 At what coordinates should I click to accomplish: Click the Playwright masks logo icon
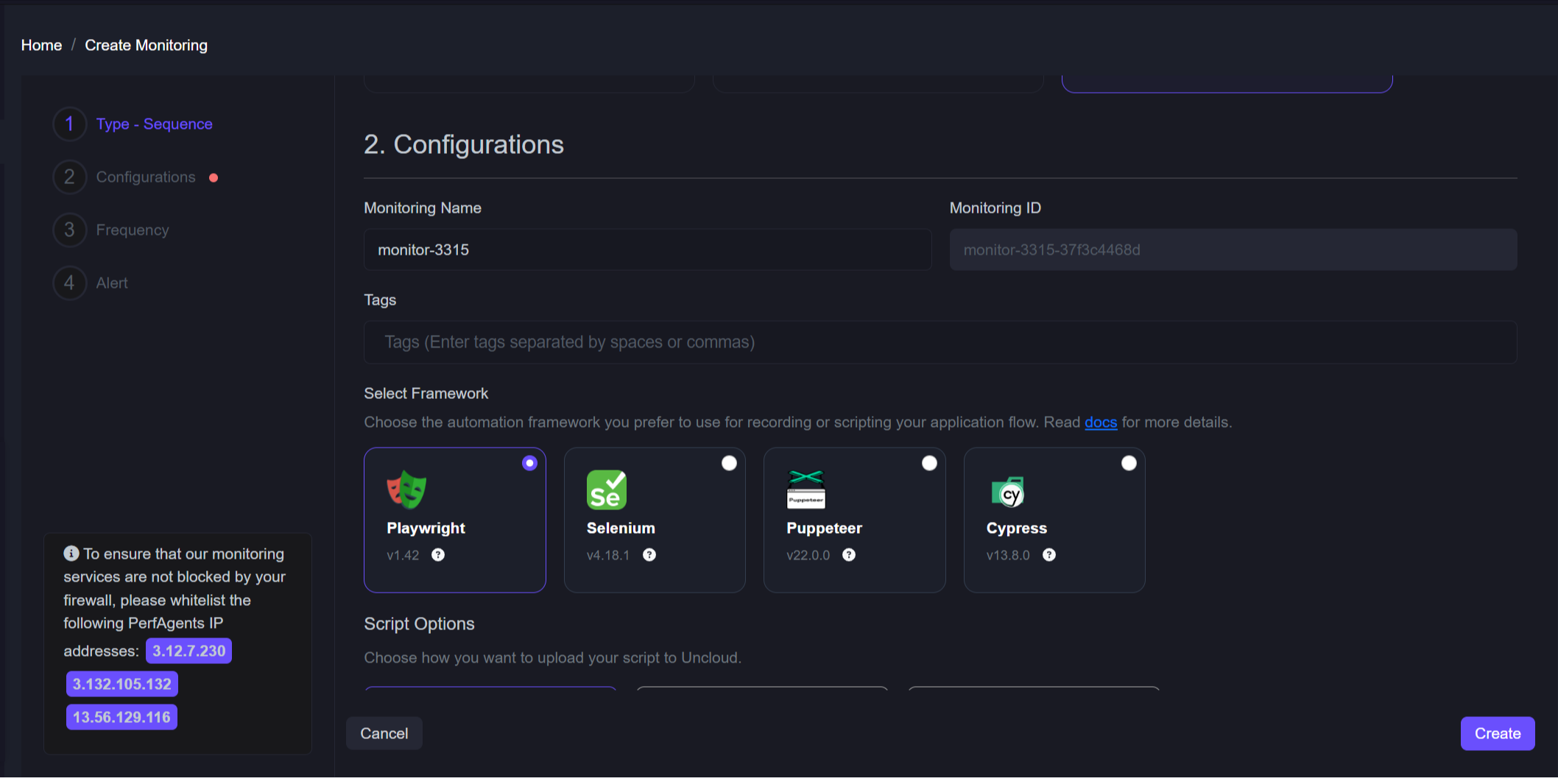click(406, 490)
